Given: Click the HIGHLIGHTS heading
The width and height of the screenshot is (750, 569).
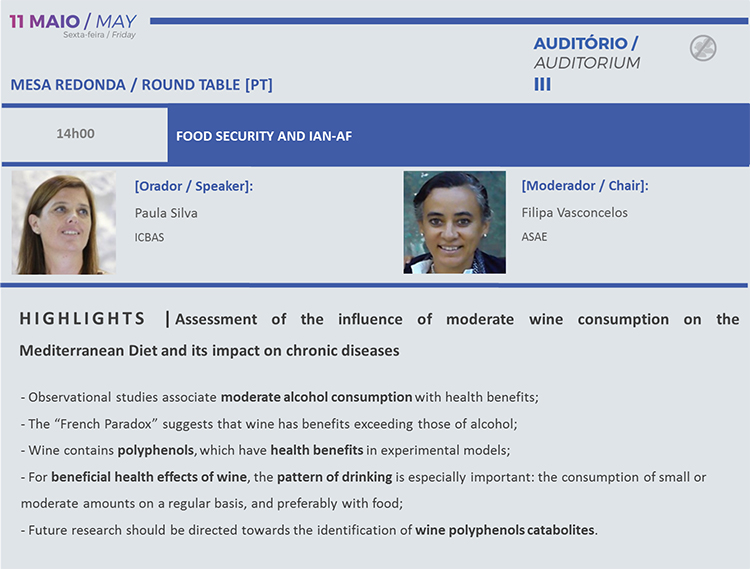Looking at the screenshot, I should point(82,319).
